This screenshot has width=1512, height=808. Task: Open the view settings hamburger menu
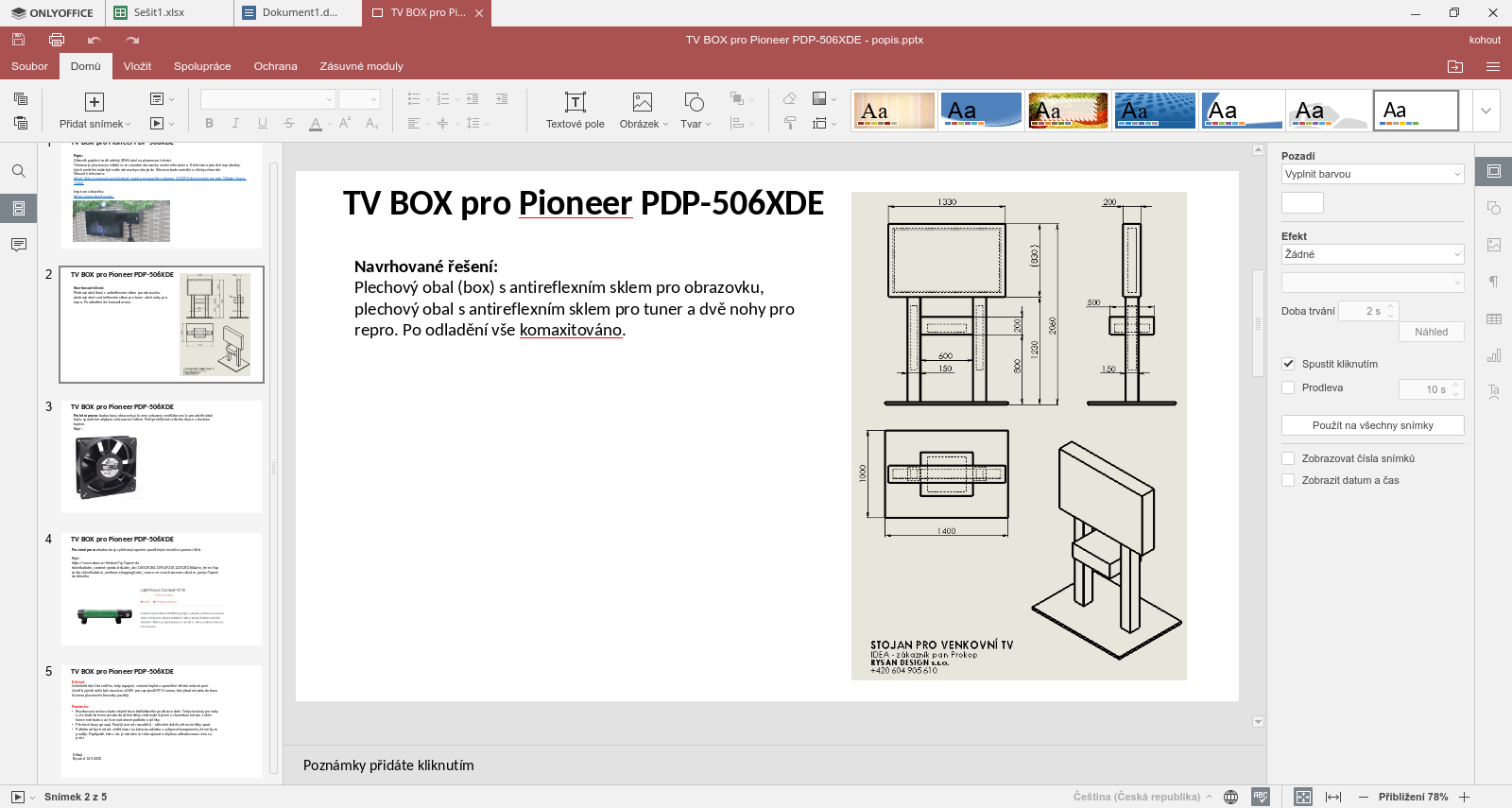click(x=1493, y=66)
